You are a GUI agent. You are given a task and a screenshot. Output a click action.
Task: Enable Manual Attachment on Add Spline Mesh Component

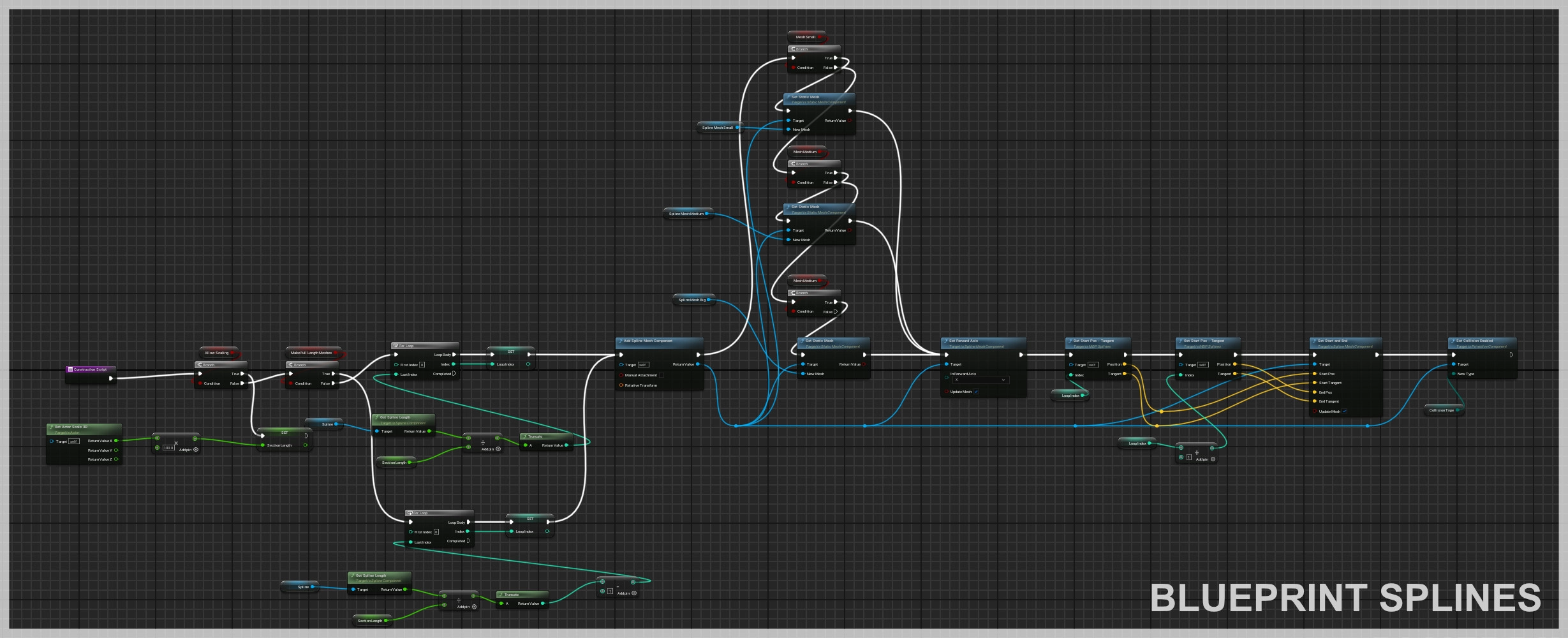tap(661, 375)
